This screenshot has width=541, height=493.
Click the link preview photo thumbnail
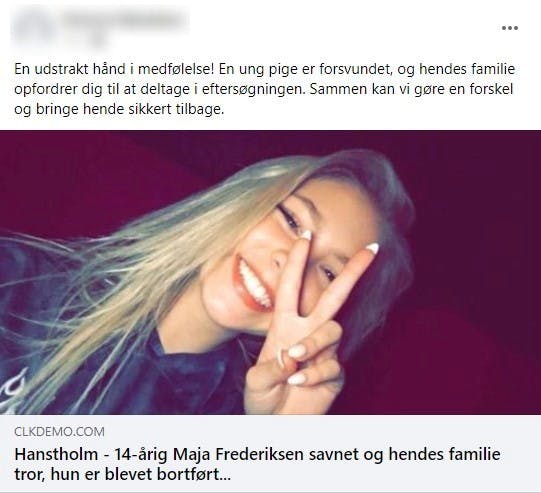270,273
